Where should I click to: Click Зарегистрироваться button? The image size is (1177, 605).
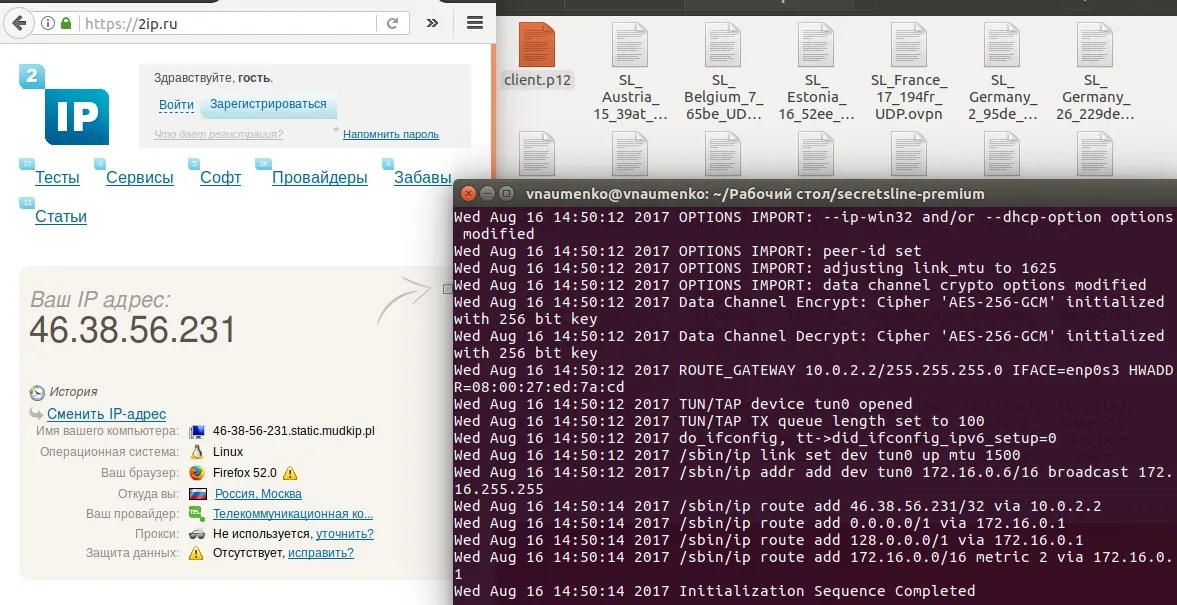click(268, 104)
